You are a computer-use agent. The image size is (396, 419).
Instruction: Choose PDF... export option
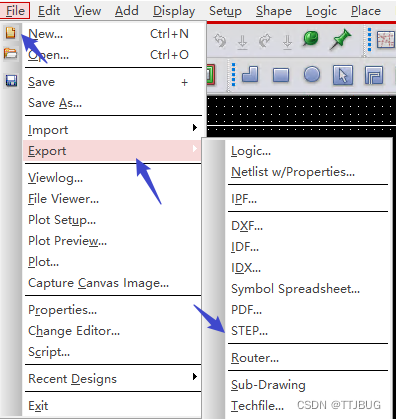308,310
